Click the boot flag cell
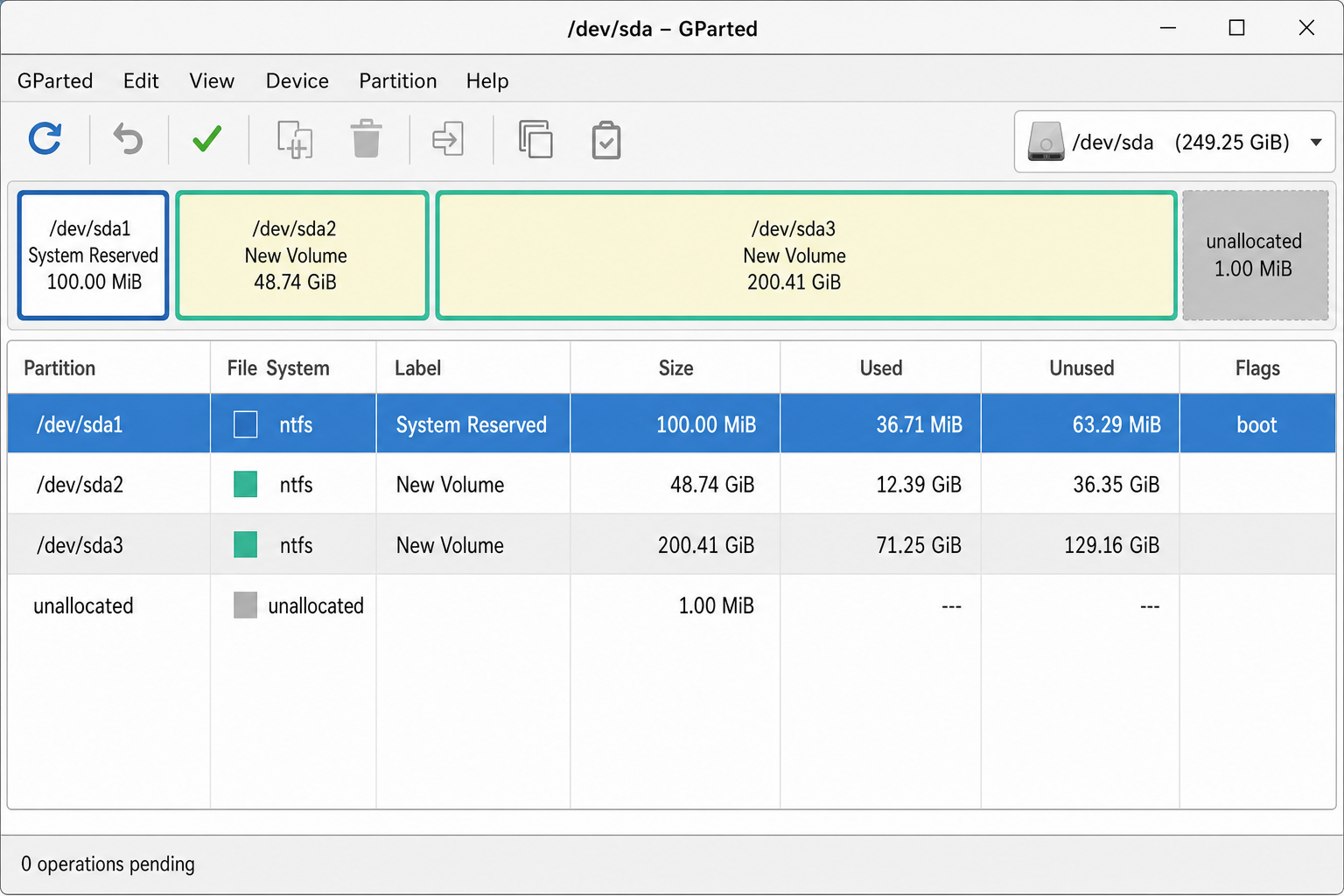Viewport: 1344px width, 896px height. pyautogui.click(x=1256, y=425)
